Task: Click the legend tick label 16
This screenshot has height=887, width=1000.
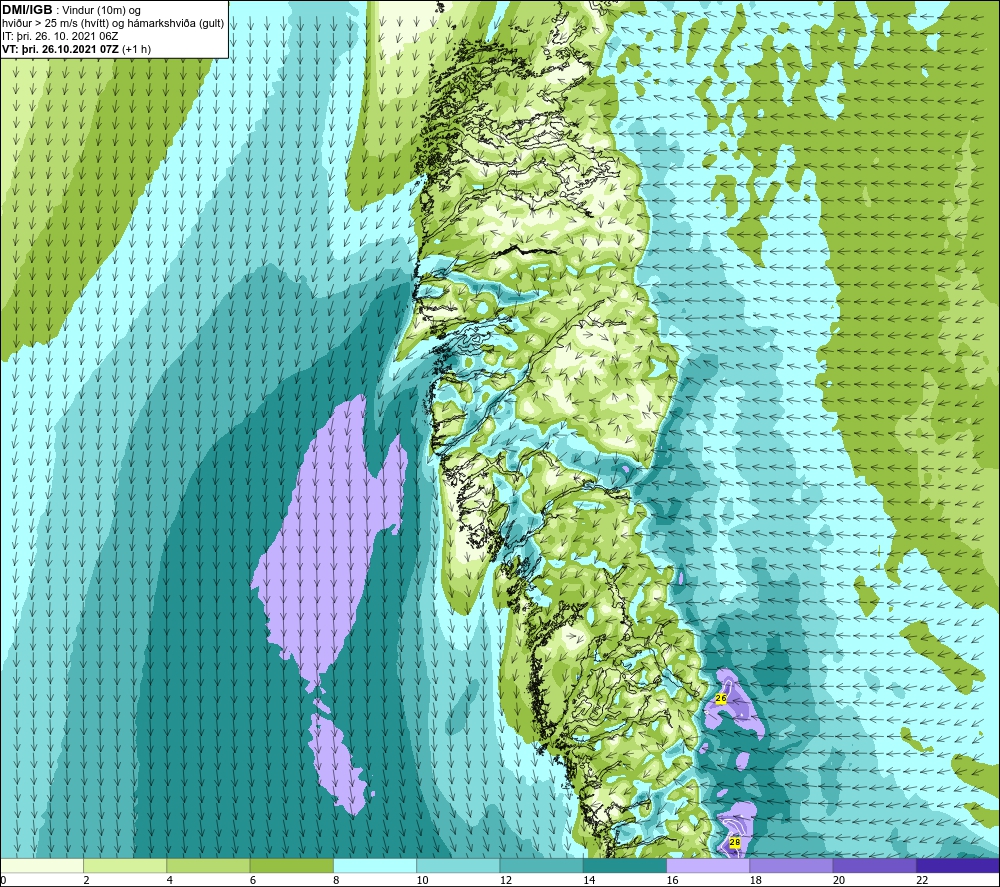Action: 672,880
